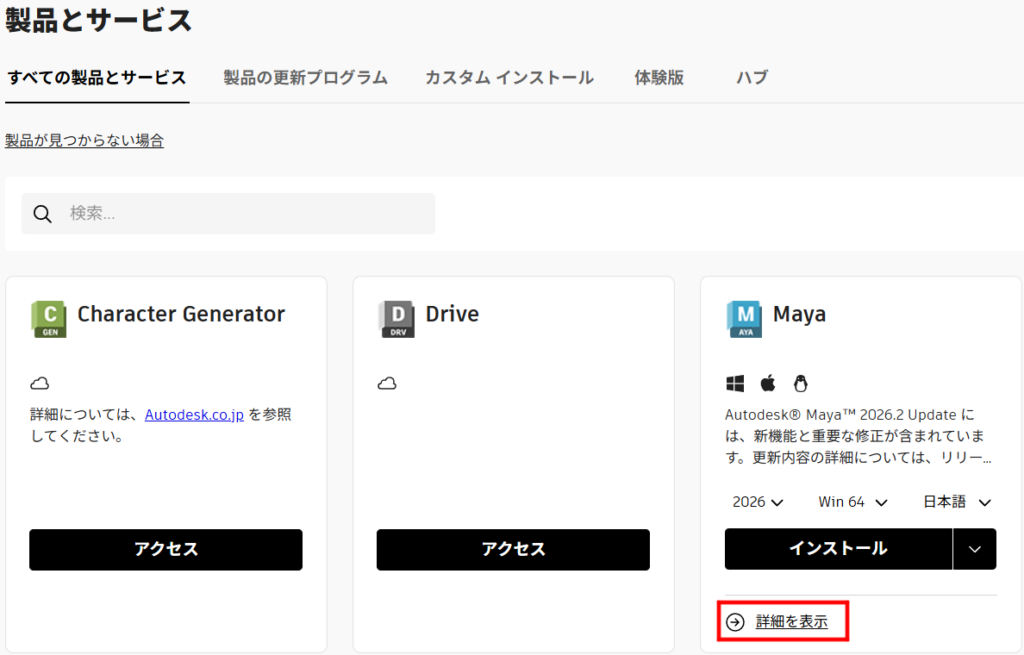Click the Maya product icon
This screenshot has height=655, width=1024.
click(x=744, y=318)
